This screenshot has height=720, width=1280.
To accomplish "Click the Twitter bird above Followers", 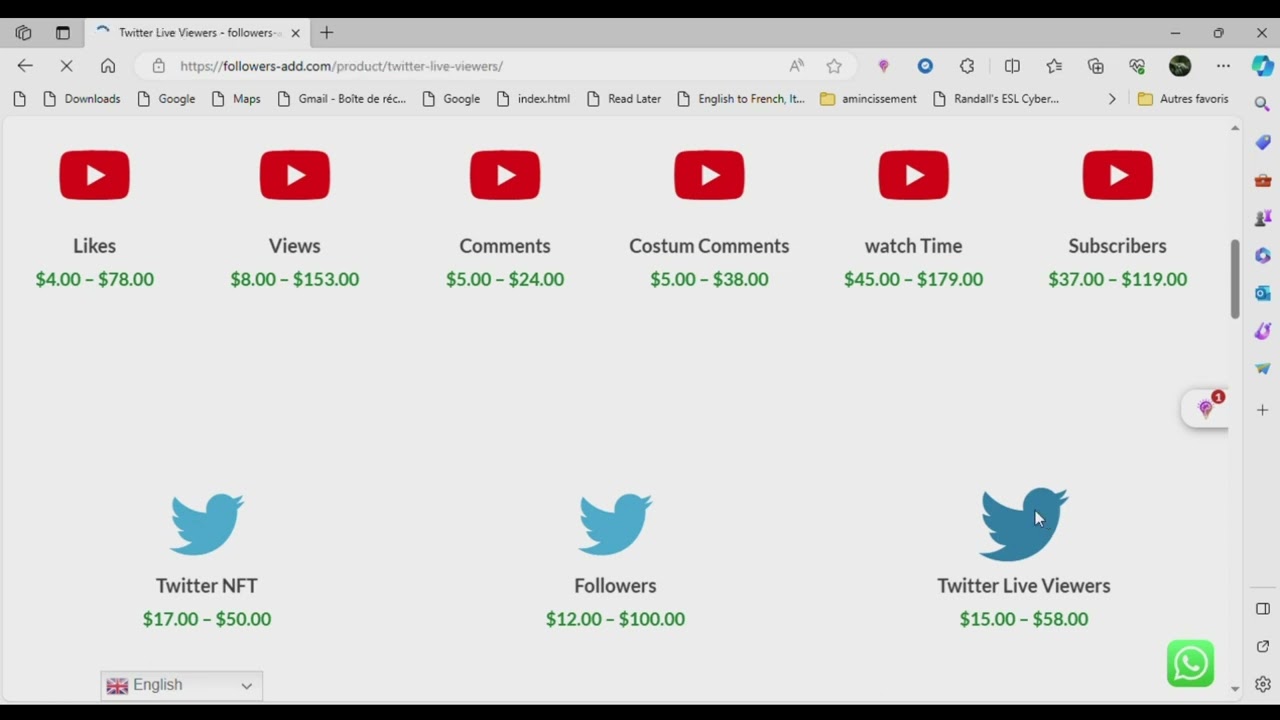I will [615, 524].
